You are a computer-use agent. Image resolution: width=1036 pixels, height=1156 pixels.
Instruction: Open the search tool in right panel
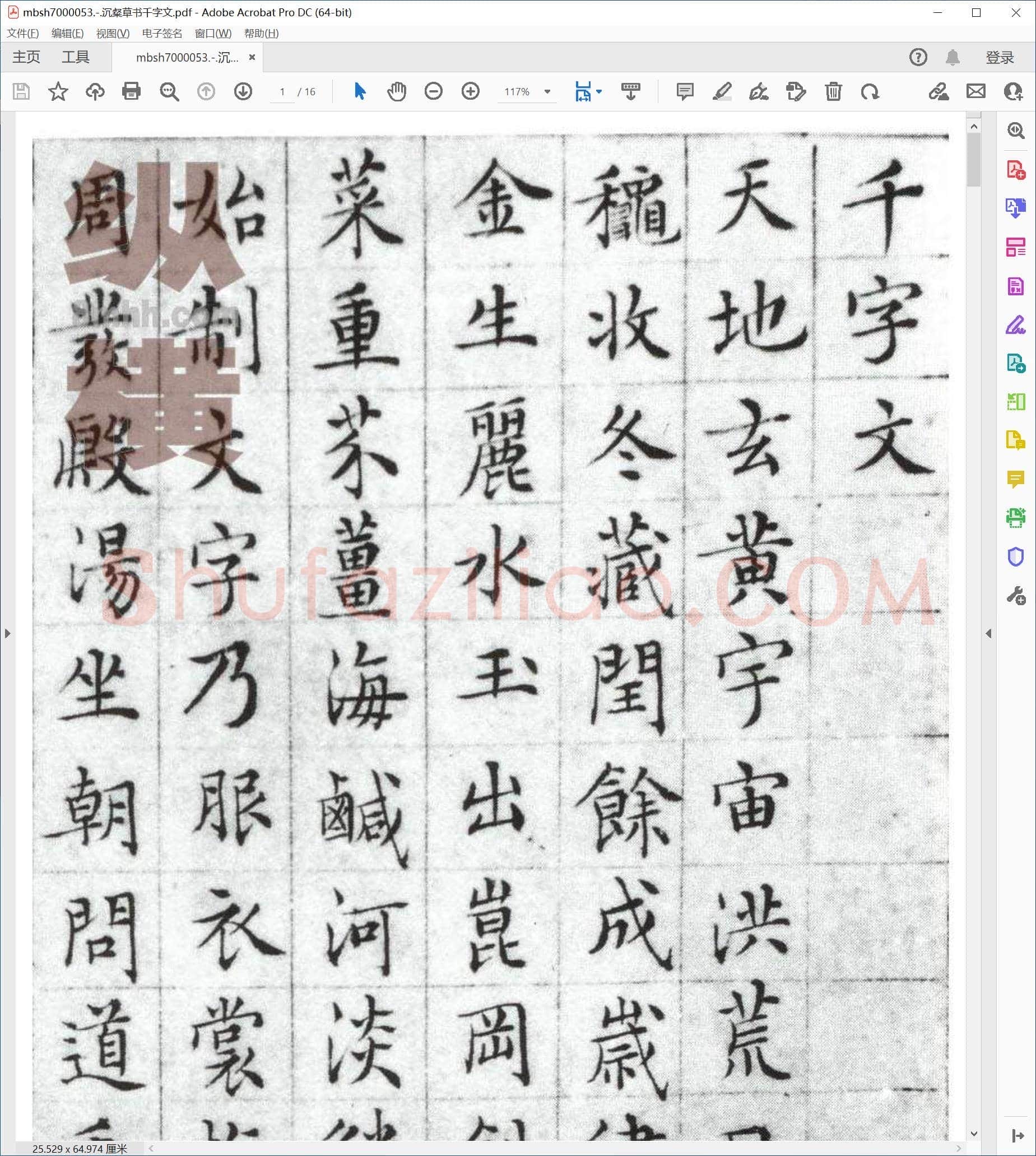1016,131
